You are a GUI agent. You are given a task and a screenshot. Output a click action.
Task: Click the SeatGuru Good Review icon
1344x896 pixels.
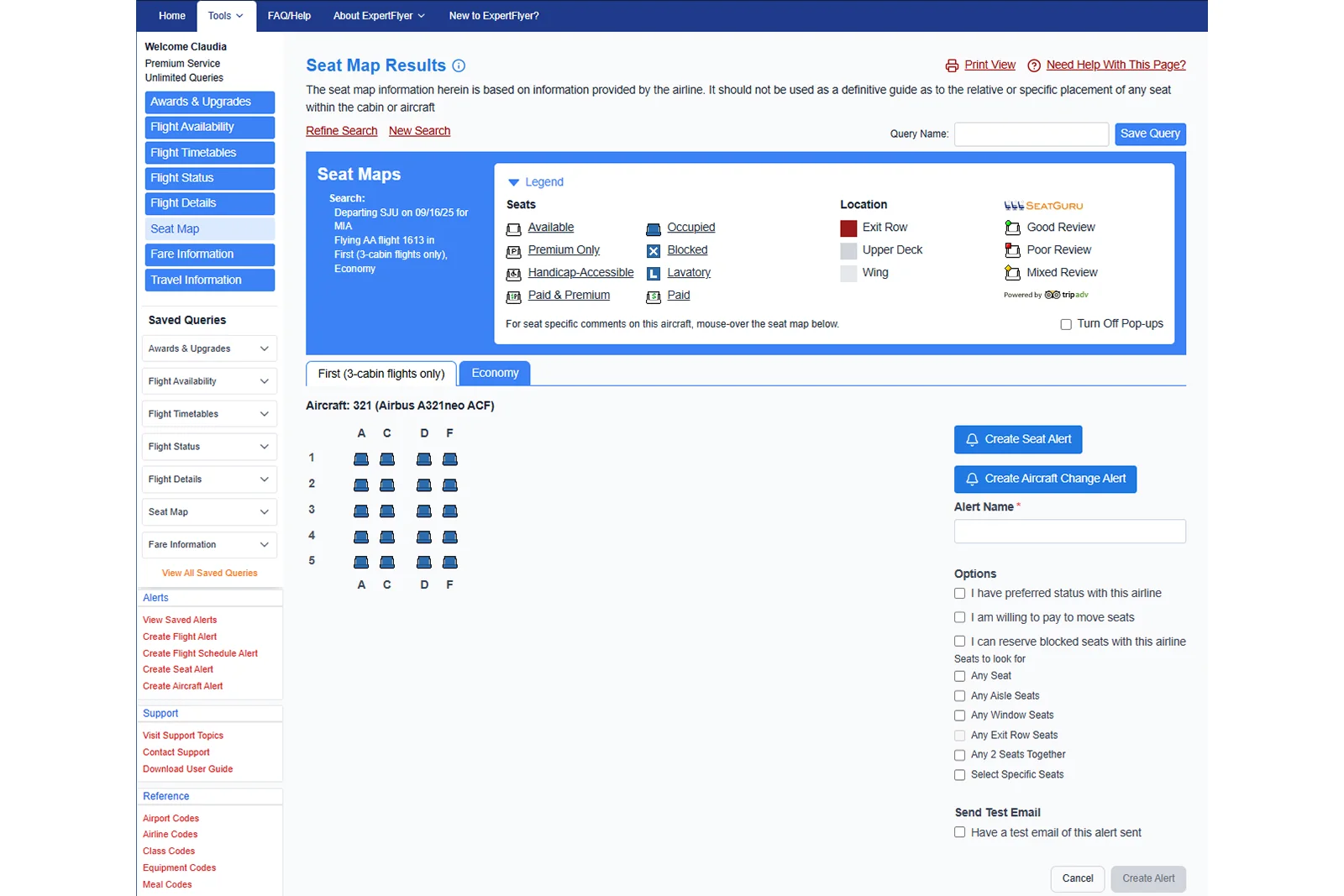(1012, 228)
